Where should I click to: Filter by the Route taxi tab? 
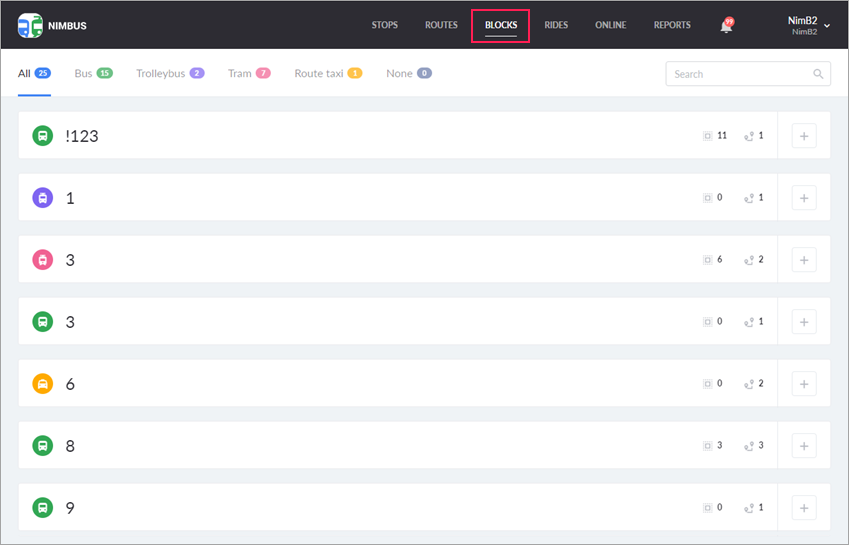[x=328, y=74]
